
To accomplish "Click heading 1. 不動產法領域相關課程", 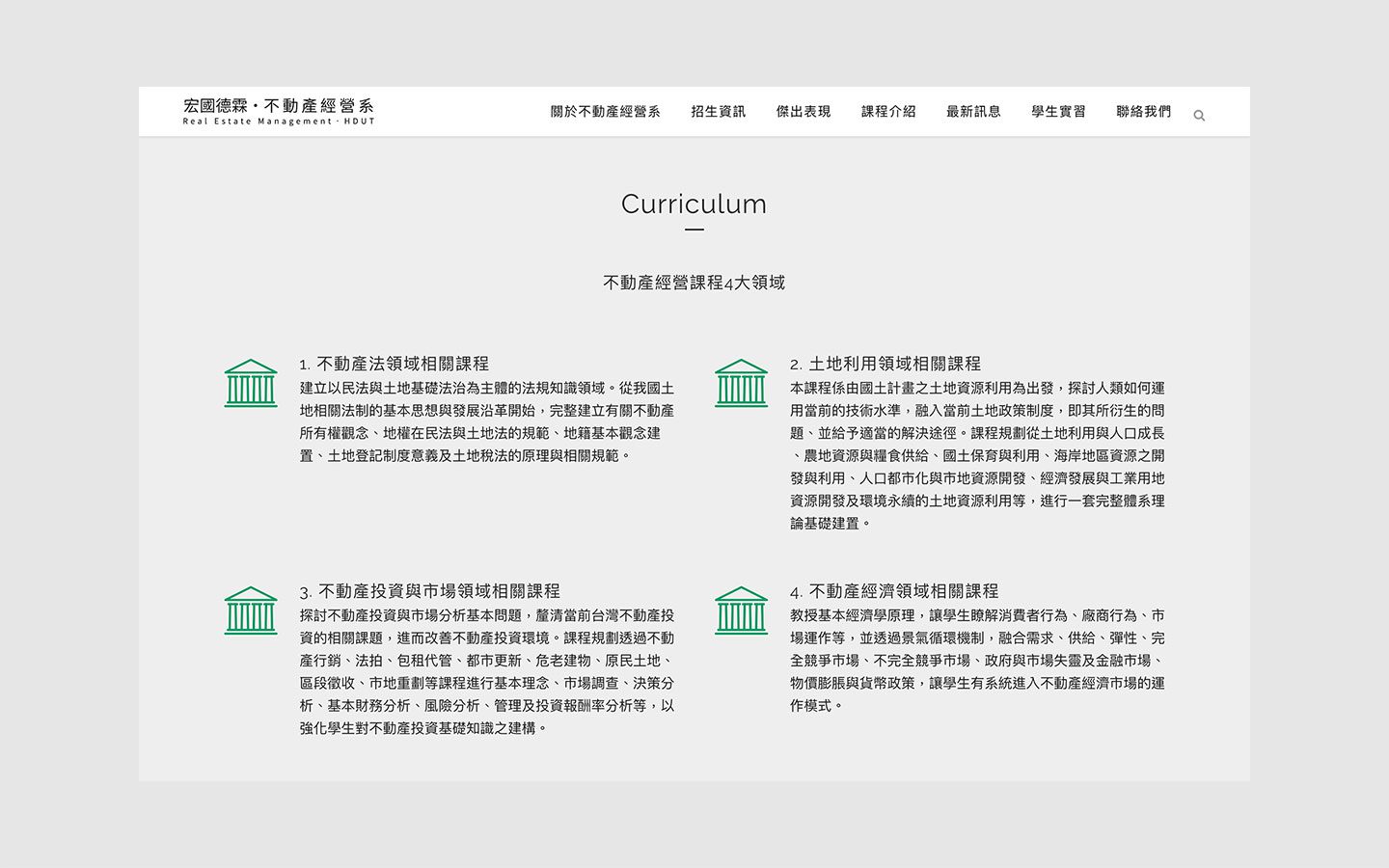I will (394, 364).
